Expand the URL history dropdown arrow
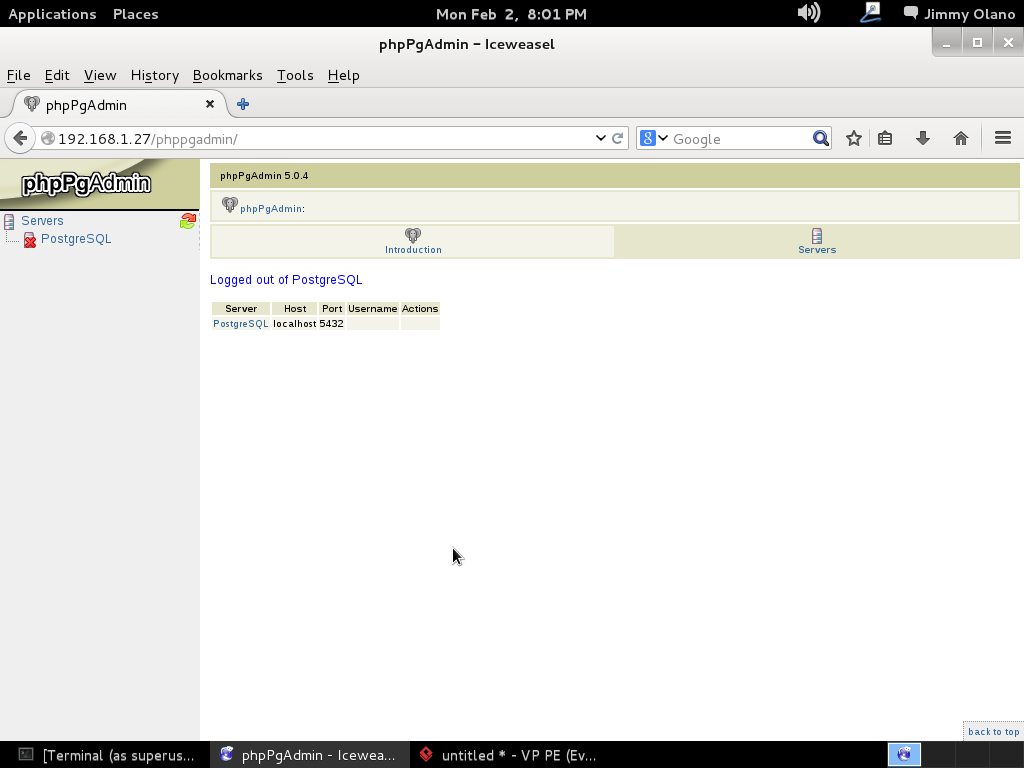This screenshot has height=768, width=1024. click(x=600, y=139)
